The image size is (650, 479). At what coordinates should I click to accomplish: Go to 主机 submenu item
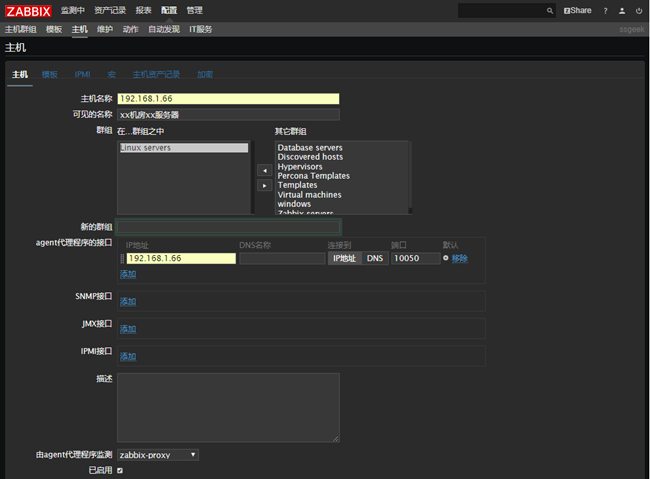point(80,29)
